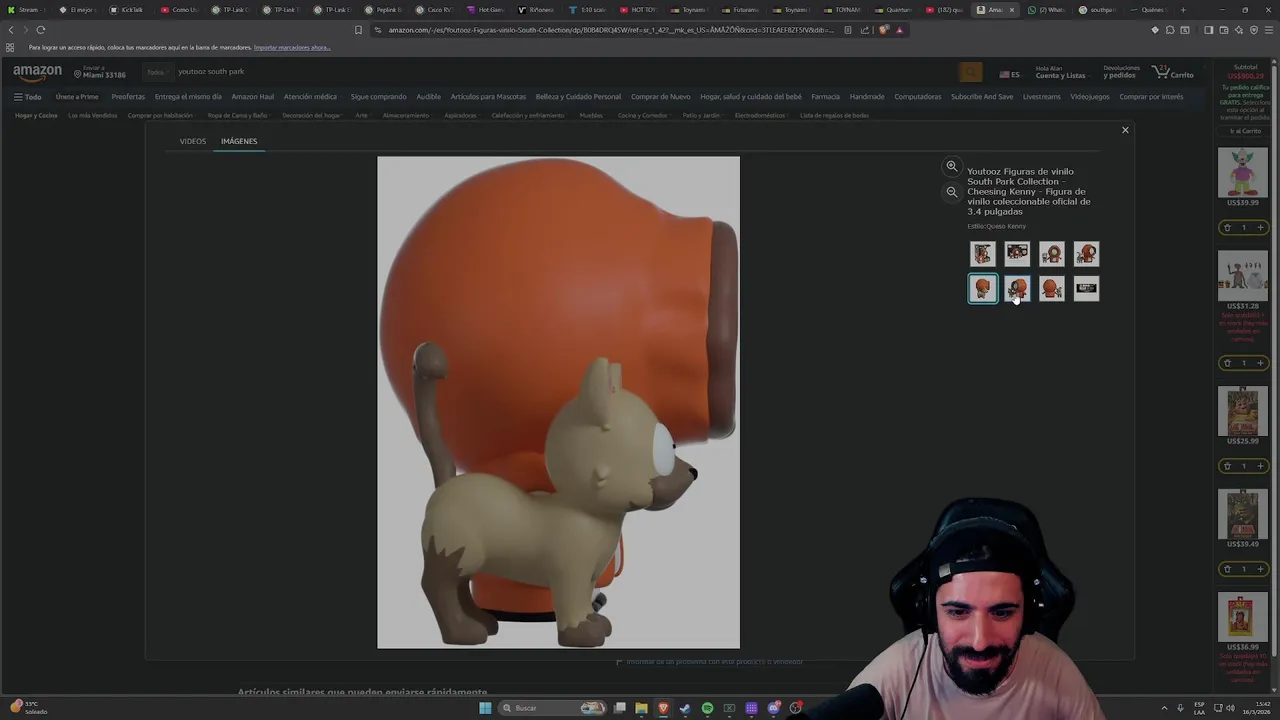Open the second thumbnail in top row
1280x720 pixels.
(1017, 254)
